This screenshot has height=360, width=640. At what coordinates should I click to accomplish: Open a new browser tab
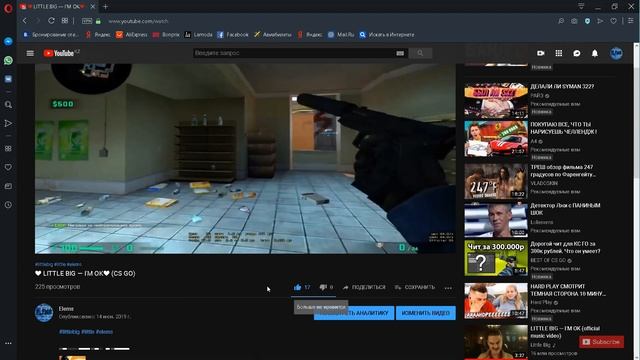coord(106,7)
